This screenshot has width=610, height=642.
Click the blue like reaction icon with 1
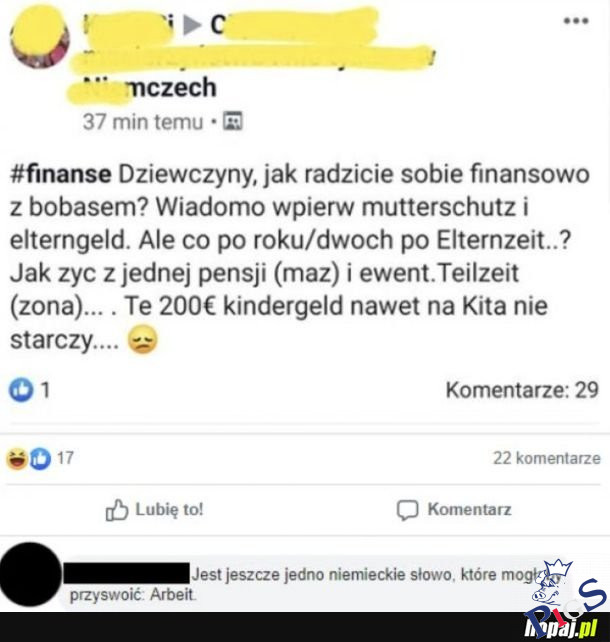point(21,389)
